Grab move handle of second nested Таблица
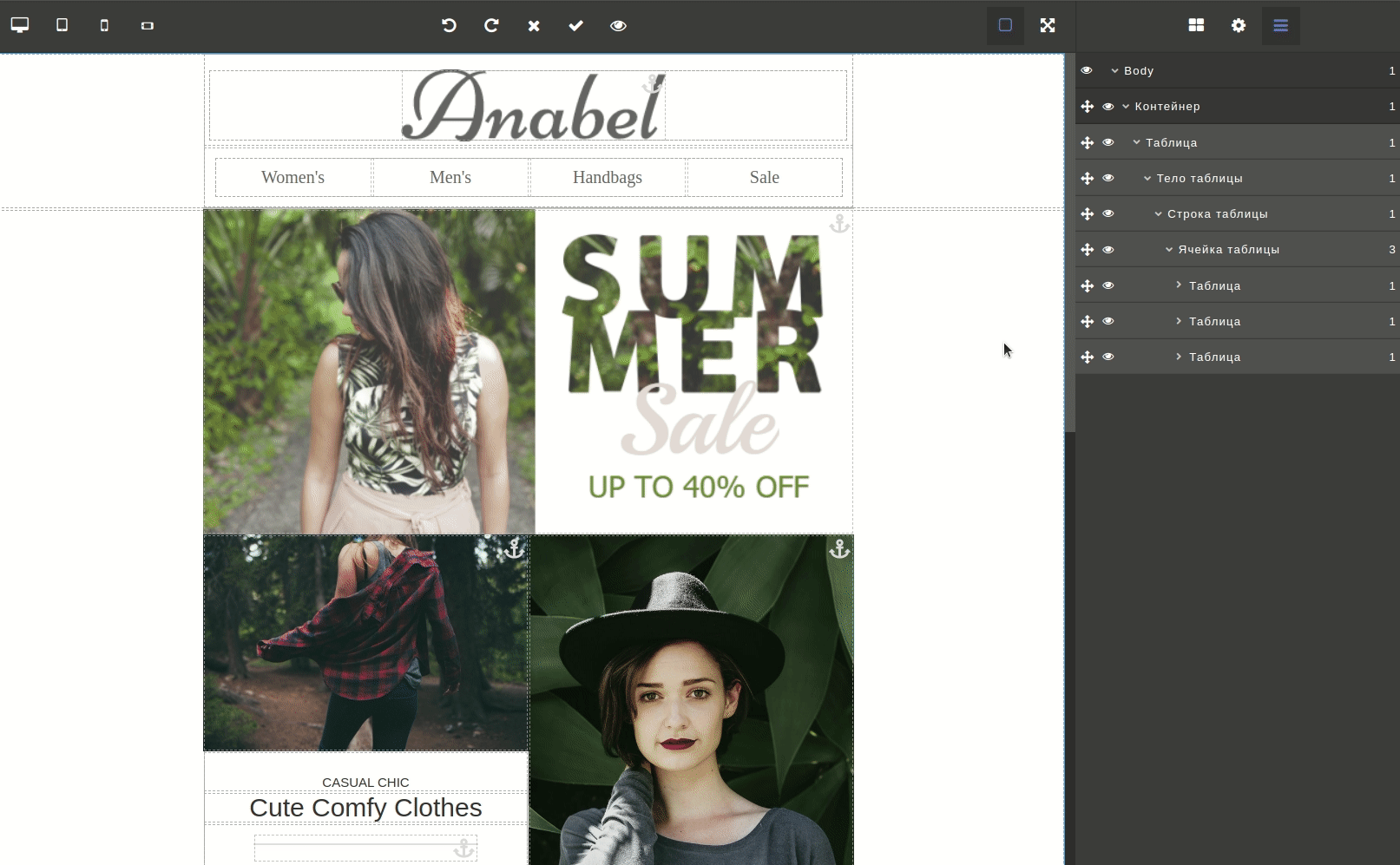 coord(1087,321)
